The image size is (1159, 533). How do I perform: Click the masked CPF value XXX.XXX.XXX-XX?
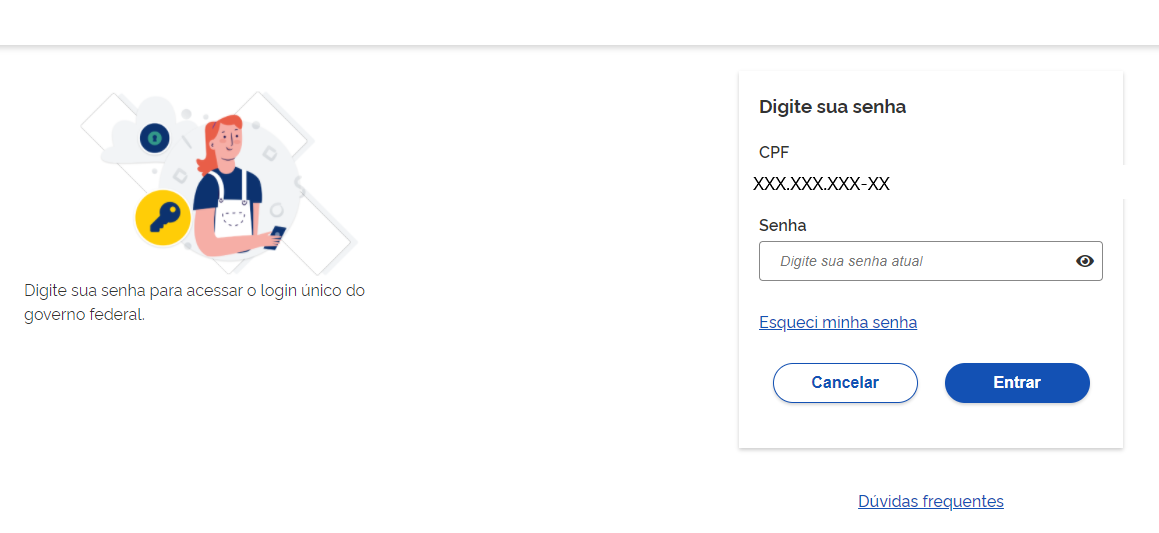[821, 184]
